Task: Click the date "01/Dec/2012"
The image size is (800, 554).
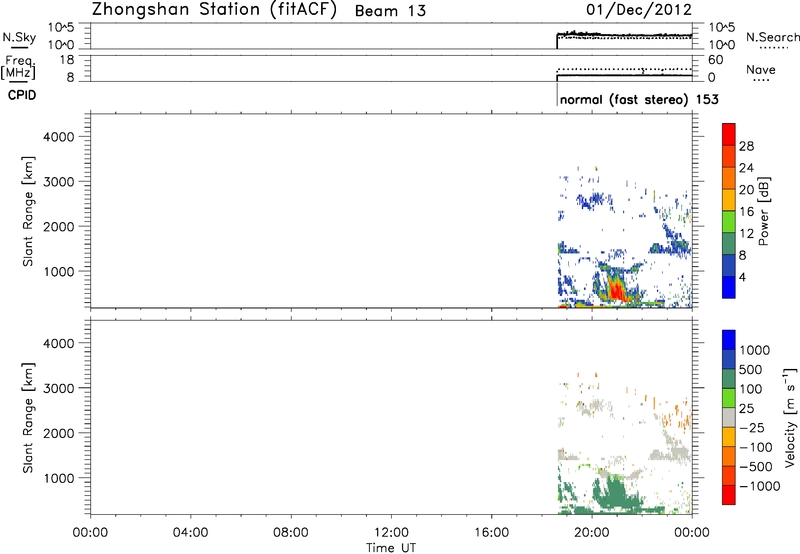Action: (639, 10)
